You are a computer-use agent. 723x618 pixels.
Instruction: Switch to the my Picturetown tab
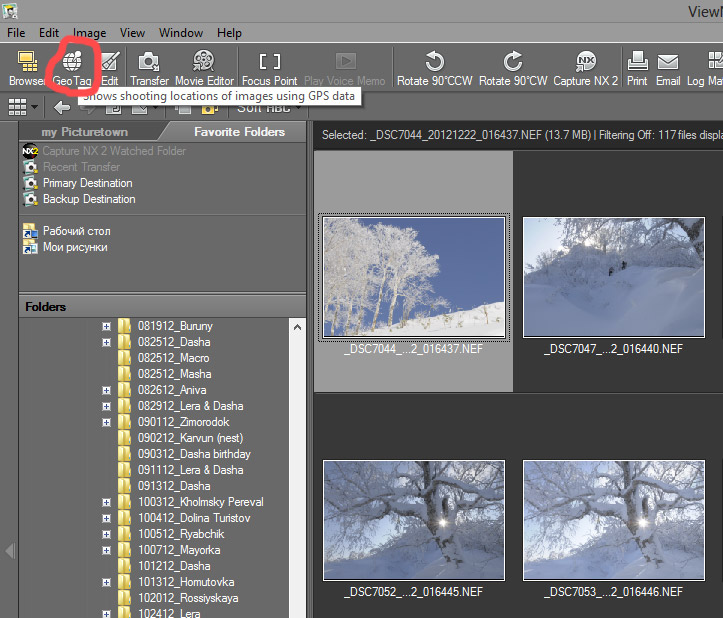[85, 132]
